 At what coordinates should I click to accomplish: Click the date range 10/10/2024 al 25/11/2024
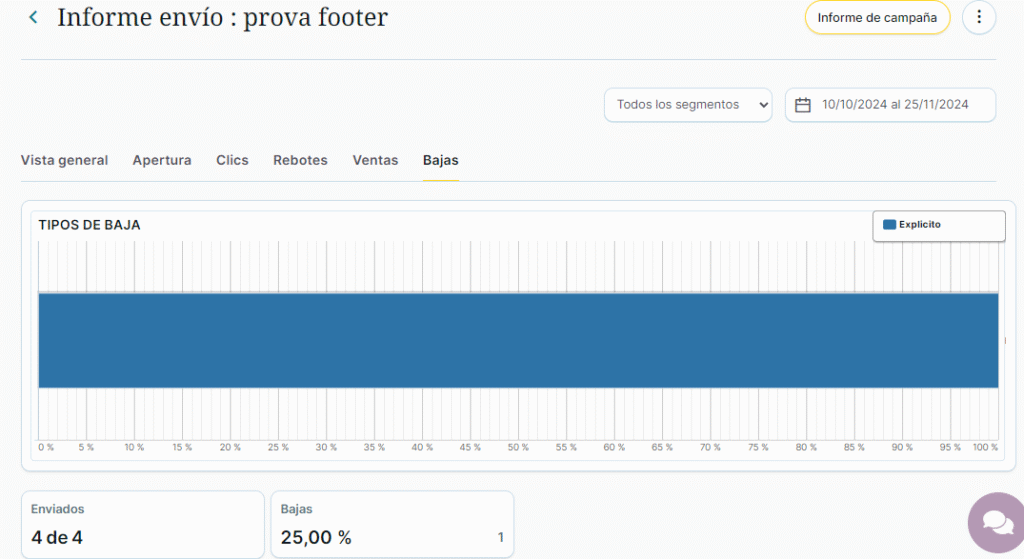point(895,105)
